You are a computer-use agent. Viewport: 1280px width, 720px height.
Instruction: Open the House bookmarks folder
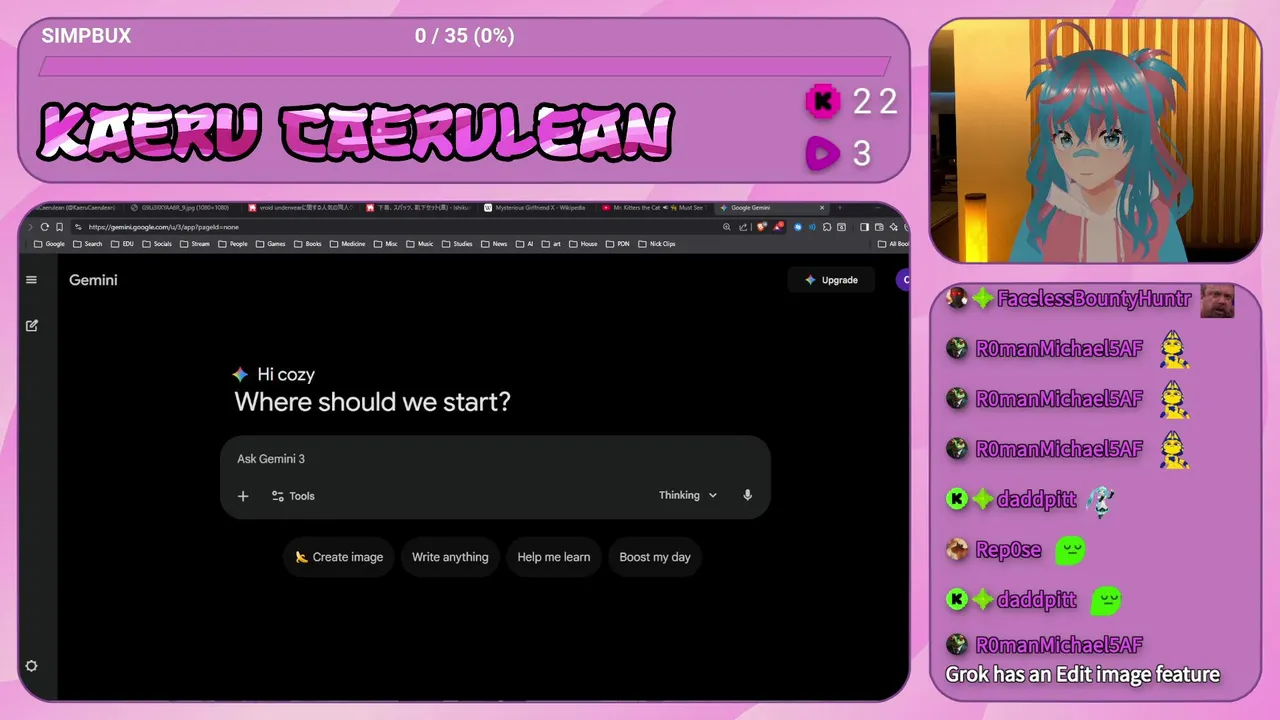pyautogui.click(x=583, y=244)
